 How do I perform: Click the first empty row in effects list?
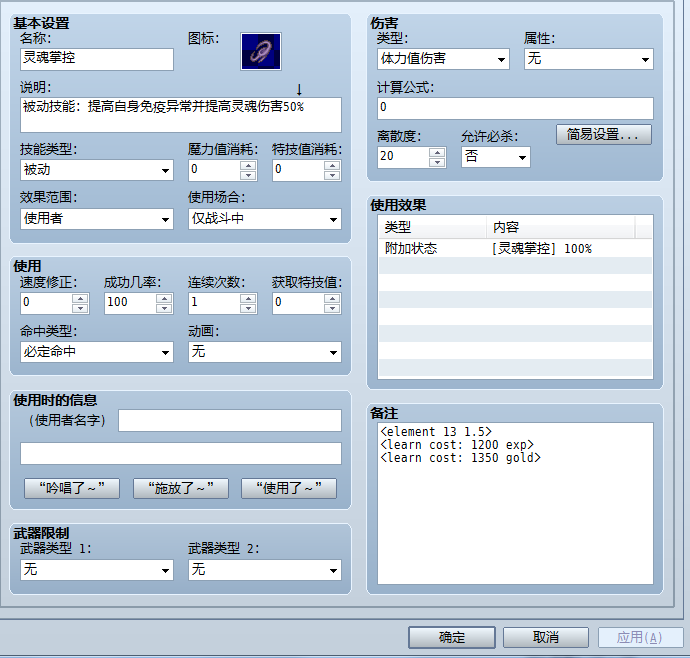[x=515, y=266]
